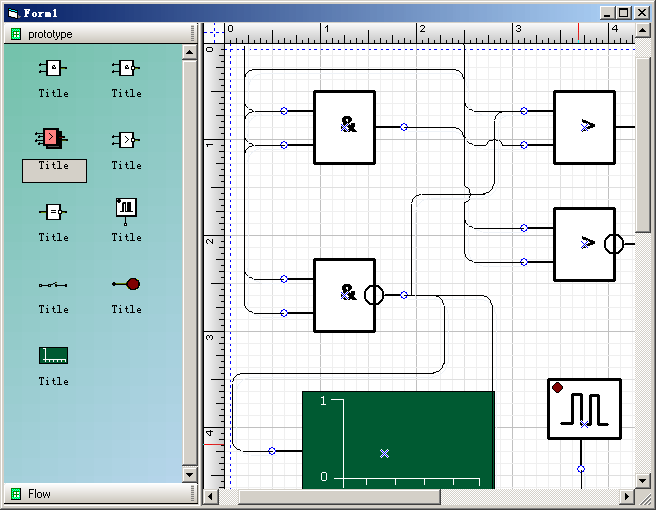Select the NAND gate prototype in palette
This screenshot has width=656, height=510.
[126, 69]
